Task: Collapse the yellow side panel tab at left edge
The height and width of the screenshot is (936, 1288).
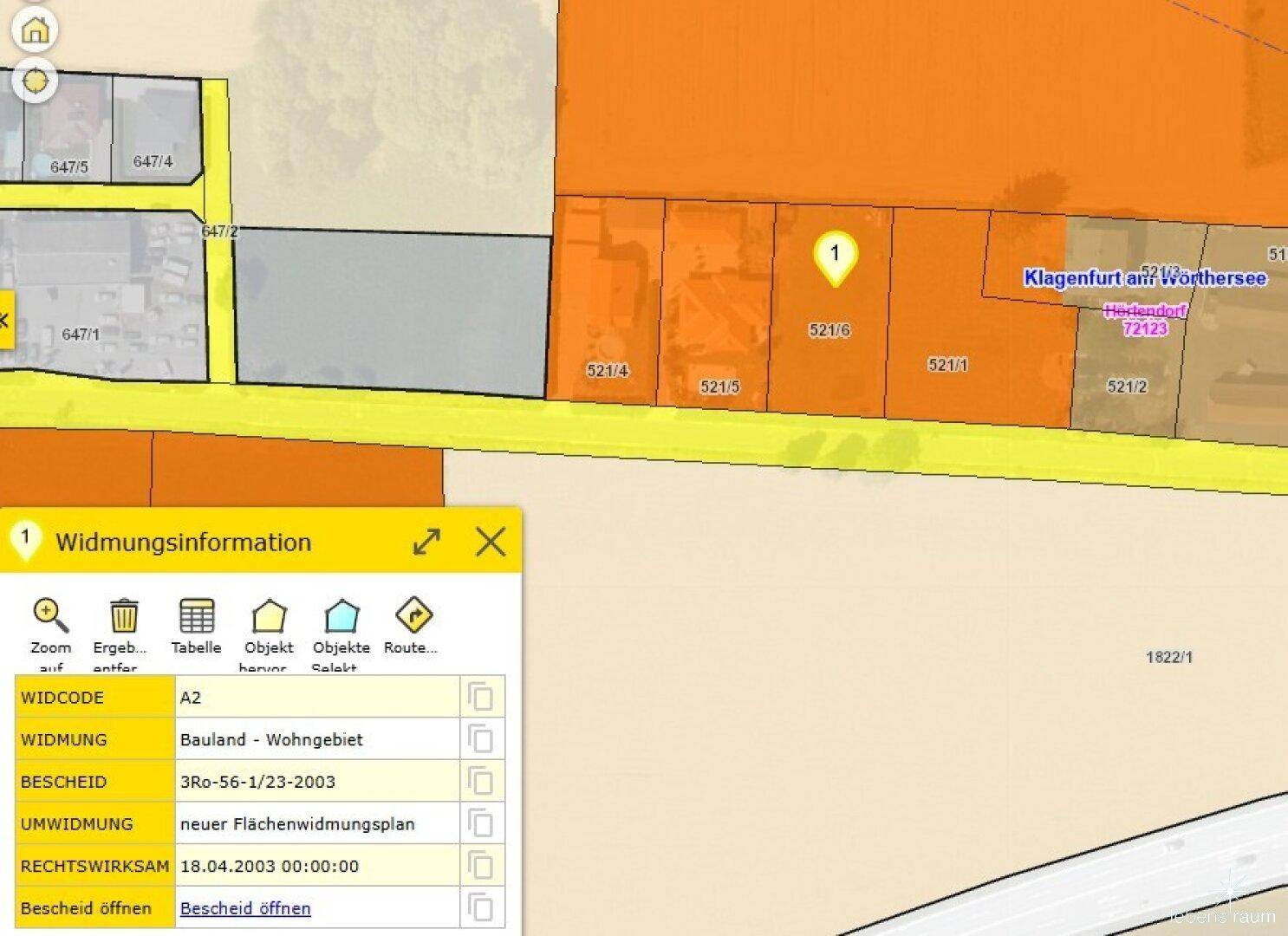Action: pos(5,321)
